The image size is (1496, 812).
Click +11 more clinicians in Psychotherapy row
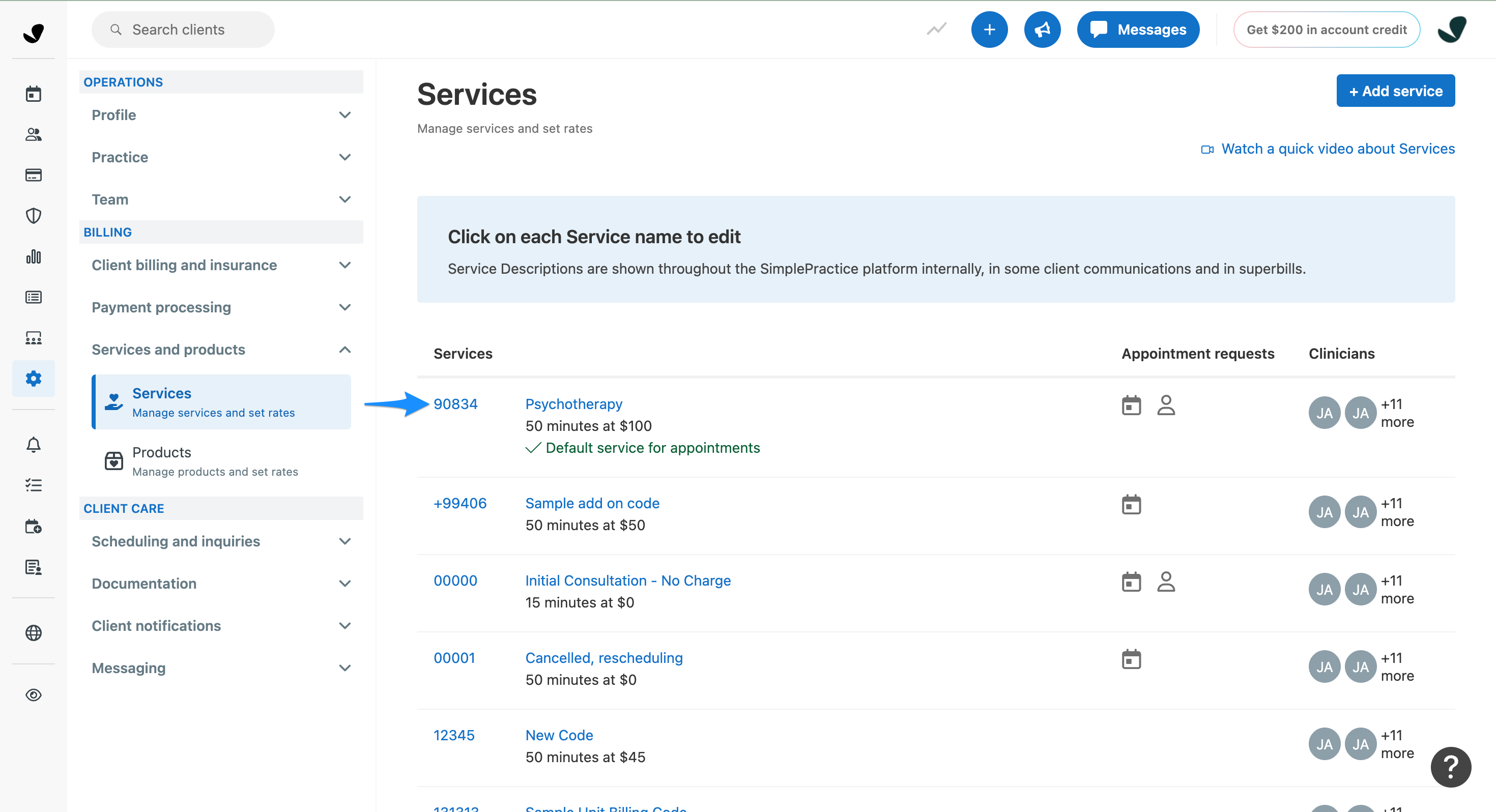[1397, 413]
